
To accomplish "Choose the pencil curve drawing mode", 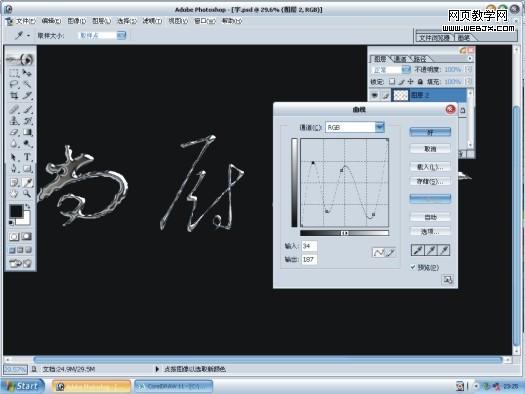I will pos(390,252).
